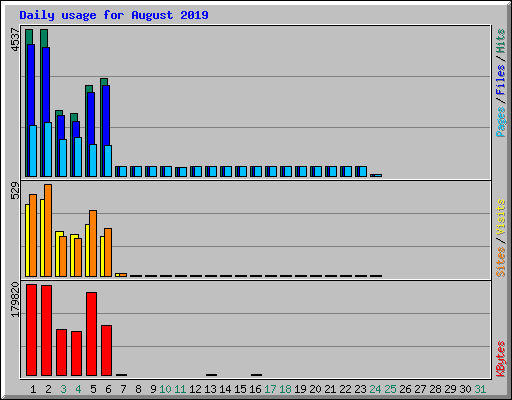Select green day 11 on the x-axis
The image size is (512, 400).
pos(180,389)
